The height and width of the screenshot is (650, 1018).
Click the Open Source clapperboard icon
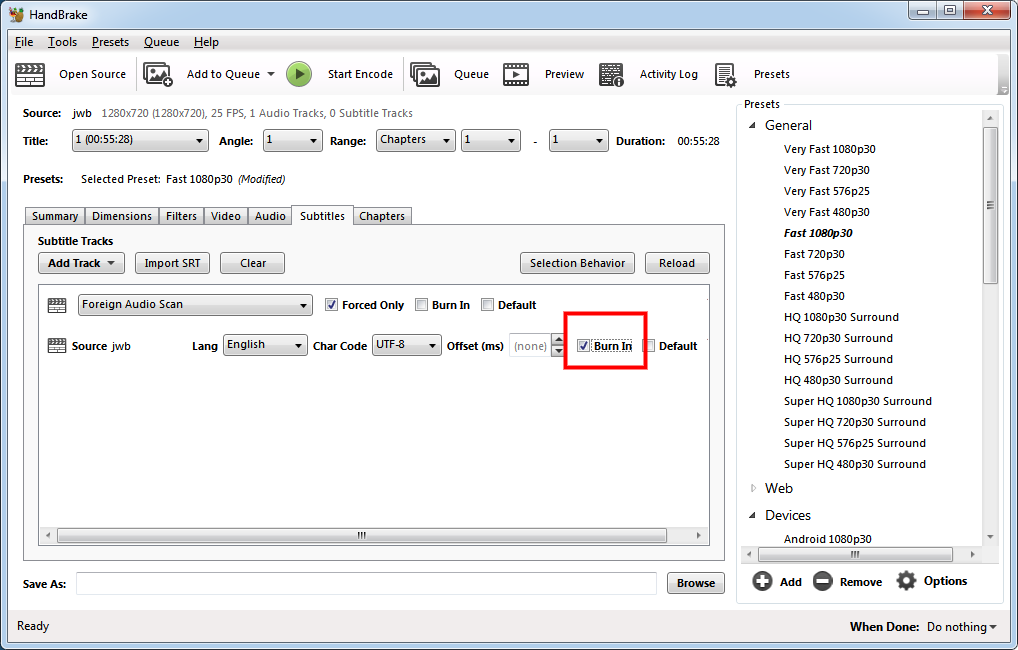[x=30, y=75]
